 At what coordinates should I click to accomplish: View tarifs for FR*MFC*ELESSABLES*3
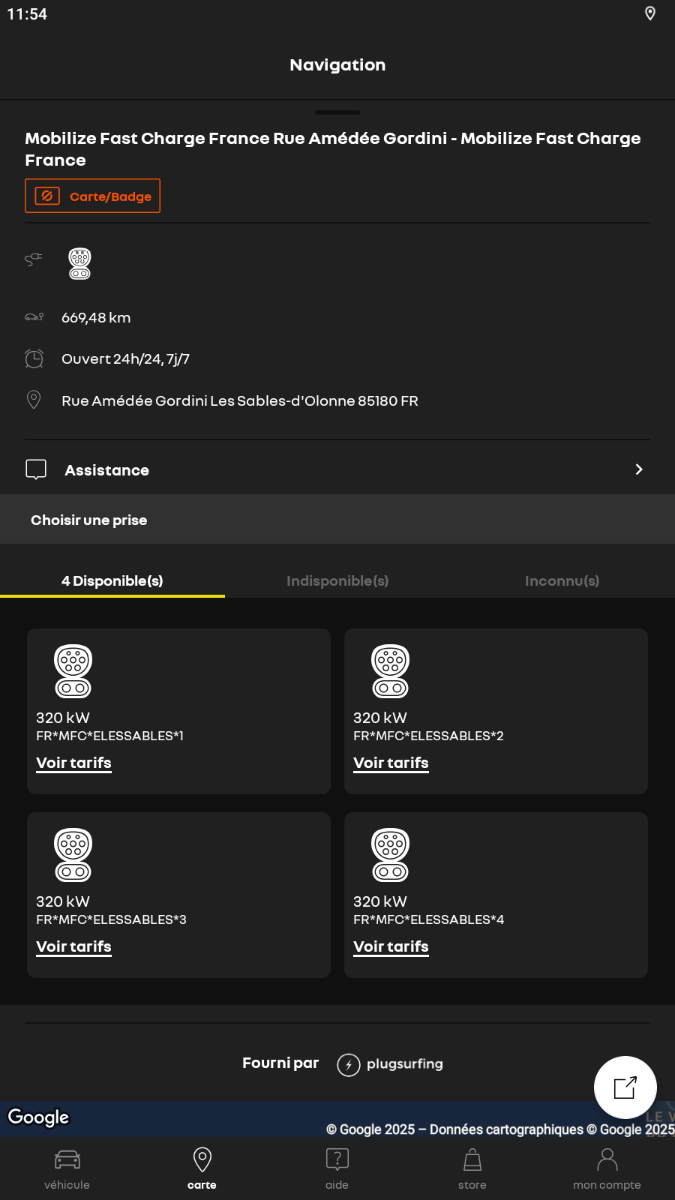pos(74,947)
